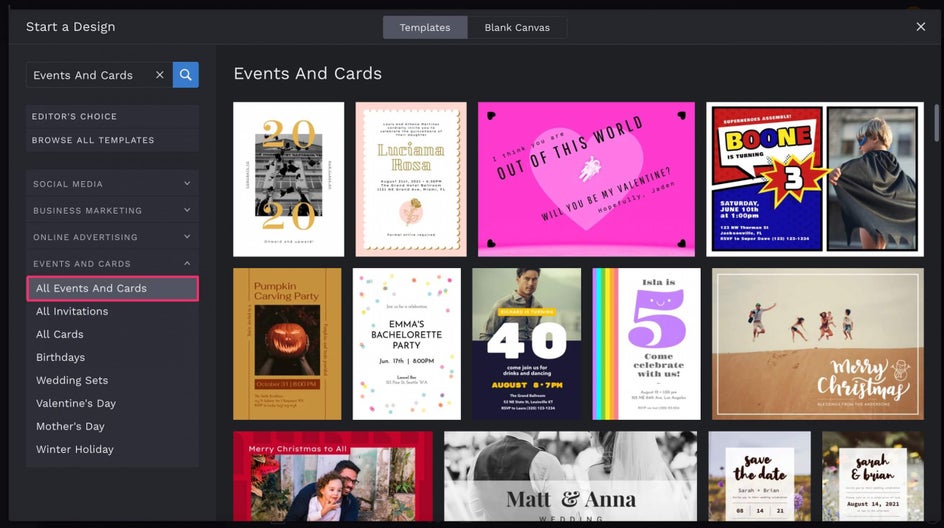Screen dimensions: 944x528
Task: Choose the Isla is 5 rainbow template
Action: tap(647, 344)
